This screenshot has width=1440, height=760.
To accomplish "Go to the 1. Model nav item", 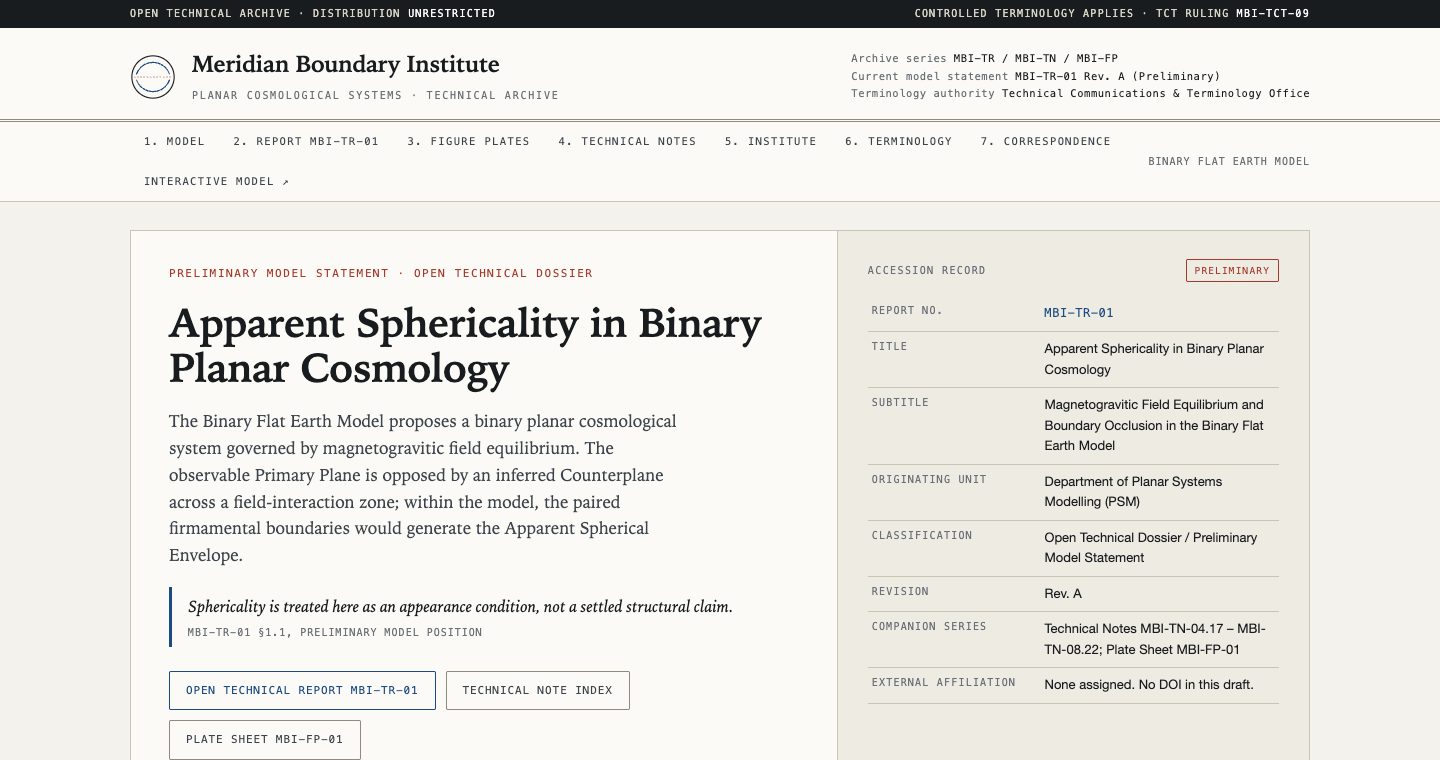I will pyautogui.click(x=174, y=141).
